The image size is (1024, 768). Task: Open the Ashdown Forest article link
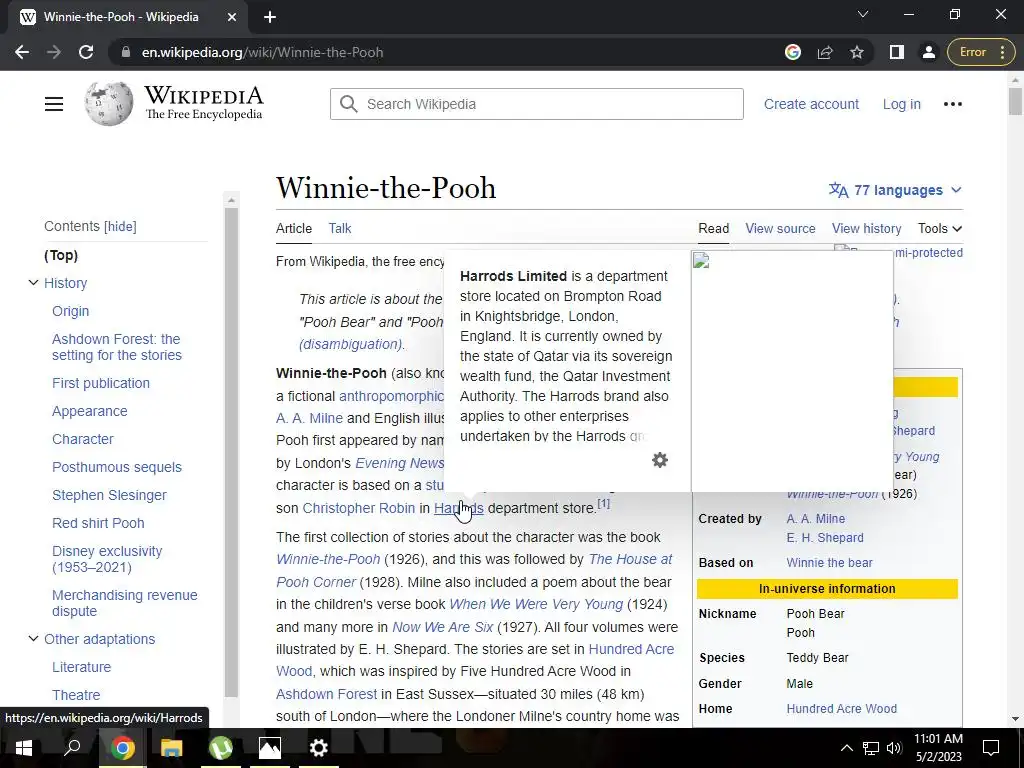coord(327,694)
